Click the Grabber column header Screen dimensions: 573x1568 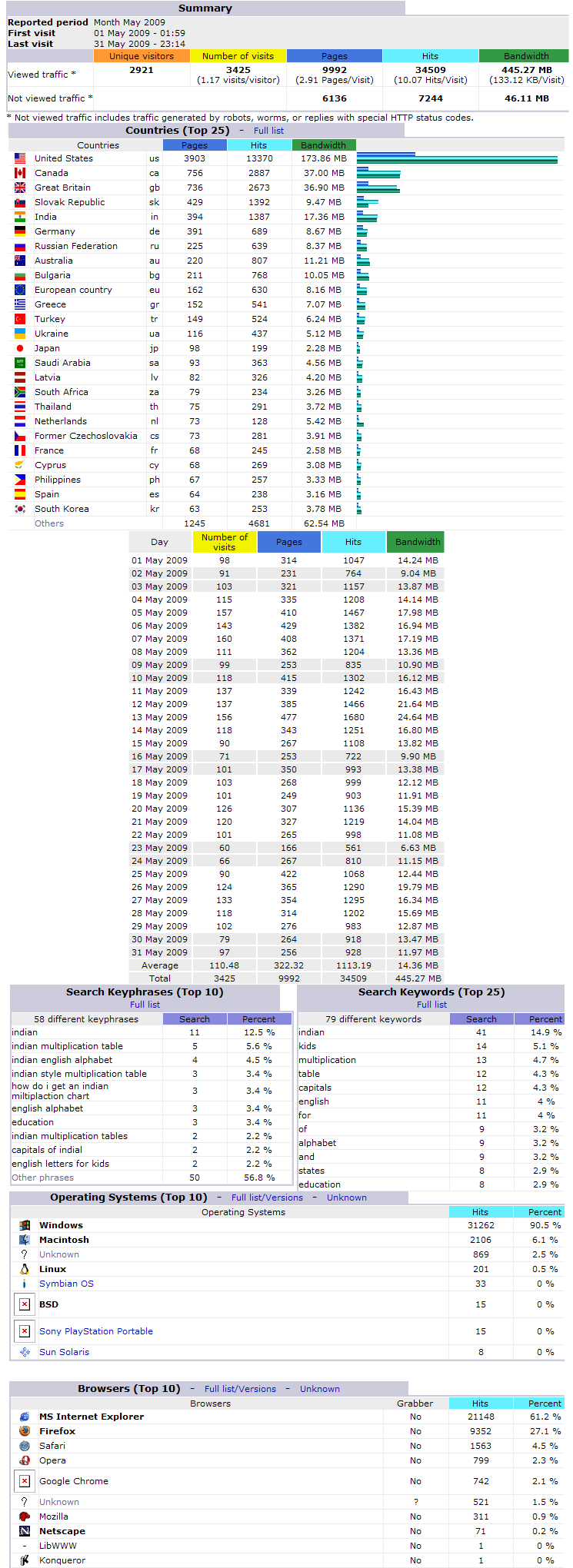[x=415, y=1404]
